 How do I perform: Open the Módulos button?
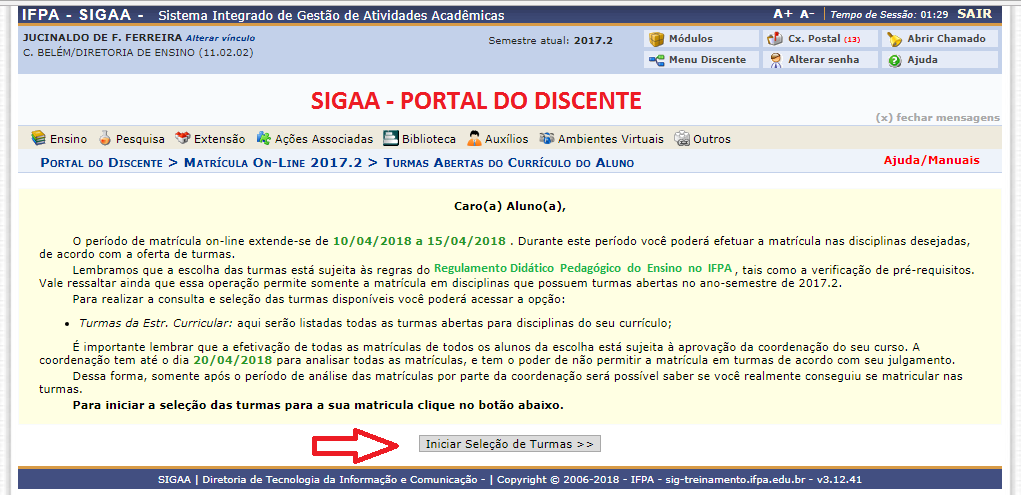coord(702,39)
